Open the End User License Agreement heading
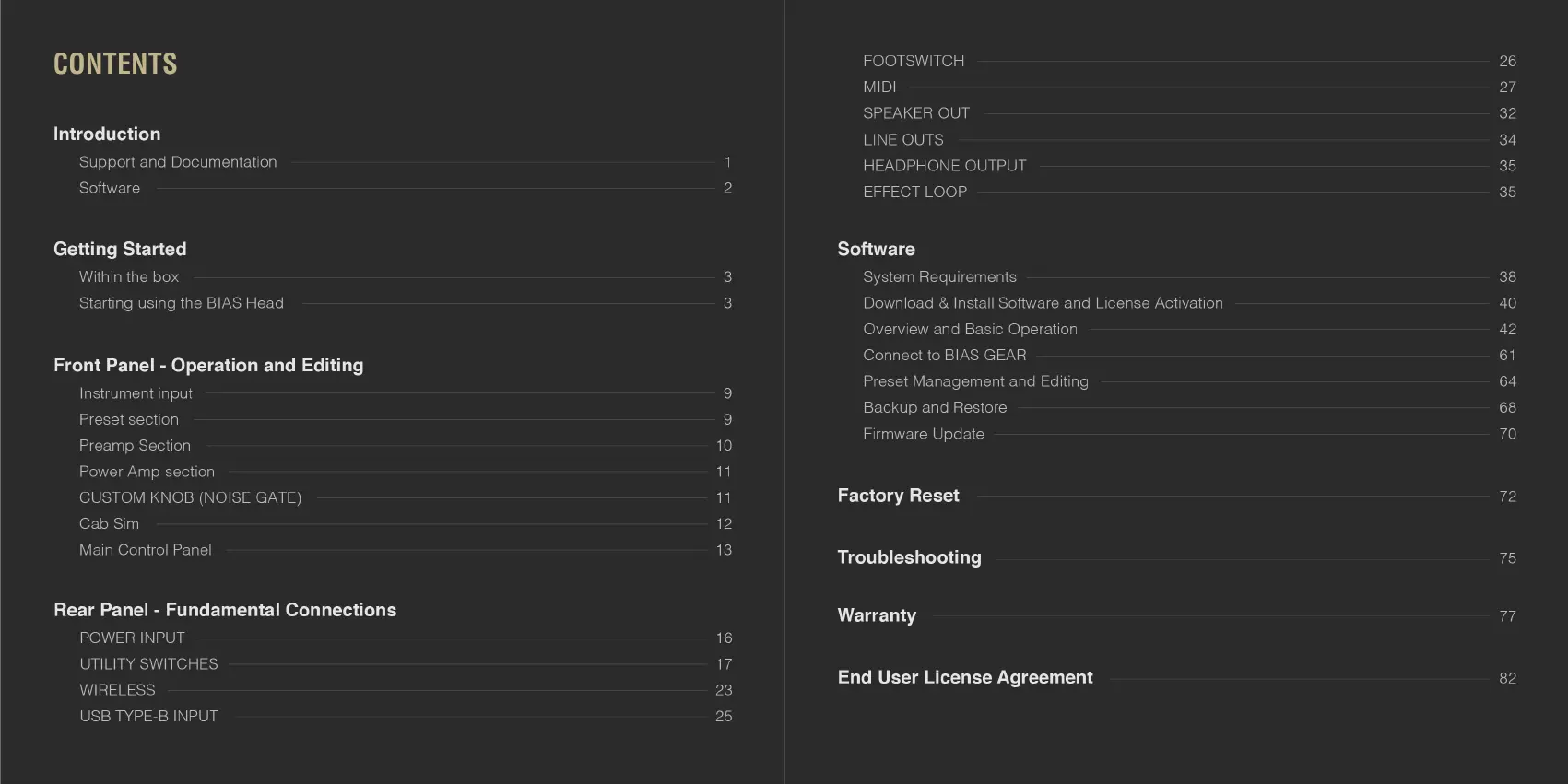1568x784 pixels. 964,677
